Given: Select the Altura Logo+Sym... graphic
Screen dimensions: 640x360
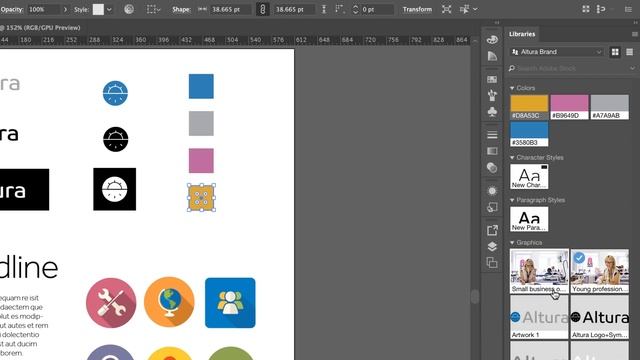Looking at the screenshot, I should click(600, 317).
